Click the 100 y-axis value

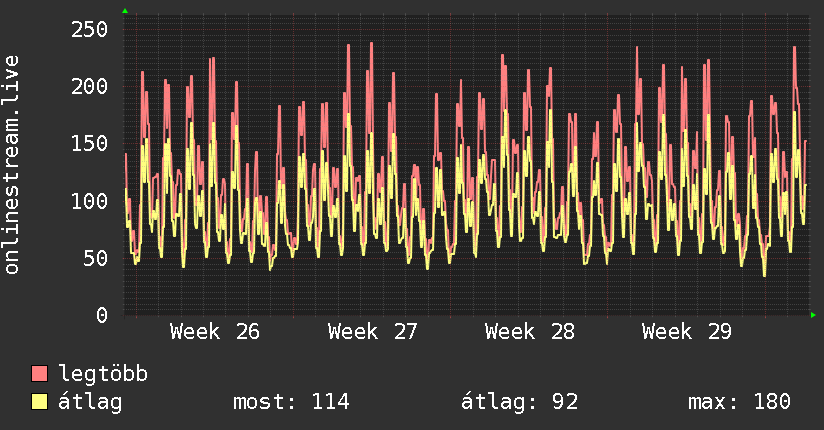coord(89,201)
